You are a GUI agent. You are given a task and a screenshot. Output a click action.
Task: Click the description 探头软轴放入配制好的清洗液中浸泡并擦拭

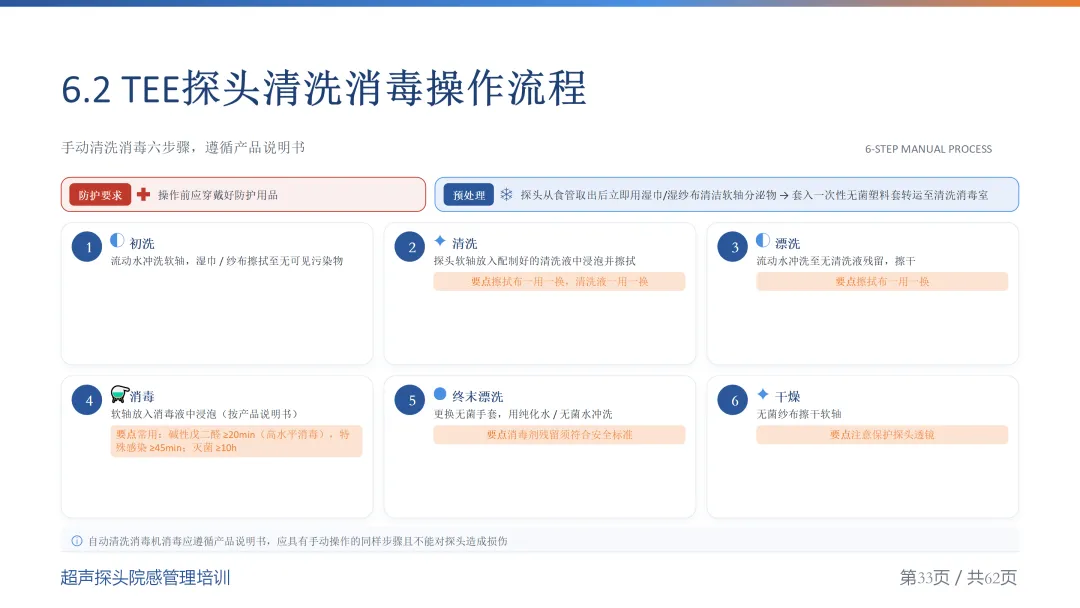pos(534,261)
